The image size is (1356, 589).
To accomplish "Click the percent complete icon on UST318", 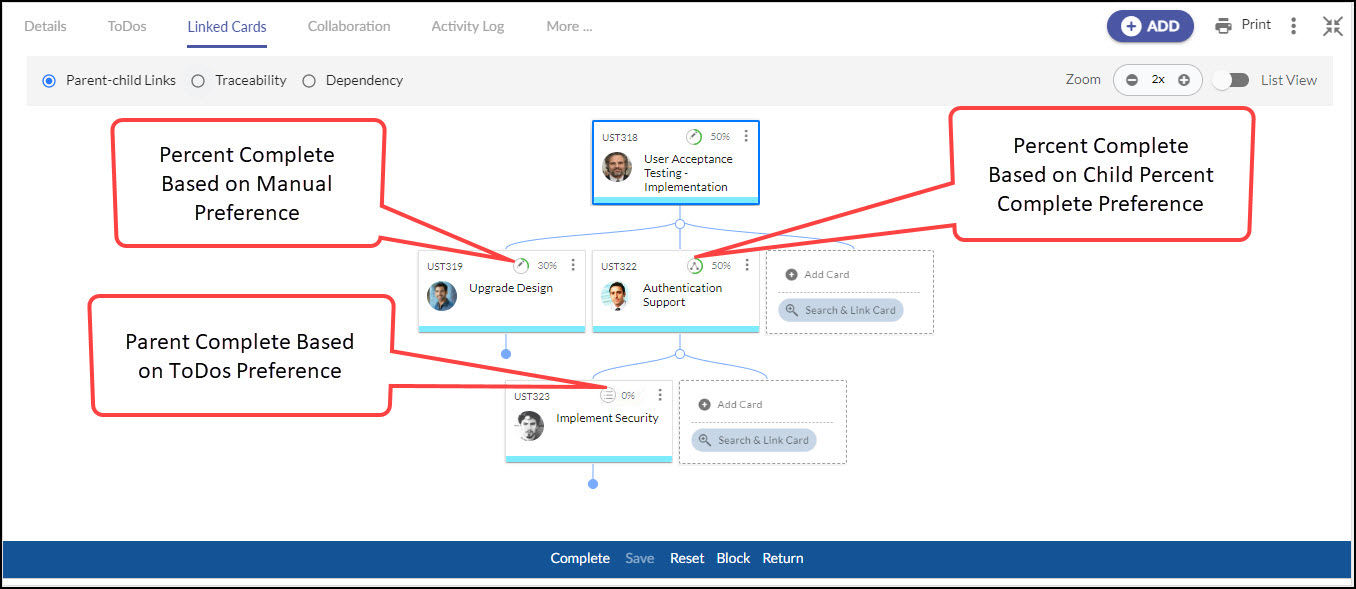I will (x=694, y=136).
